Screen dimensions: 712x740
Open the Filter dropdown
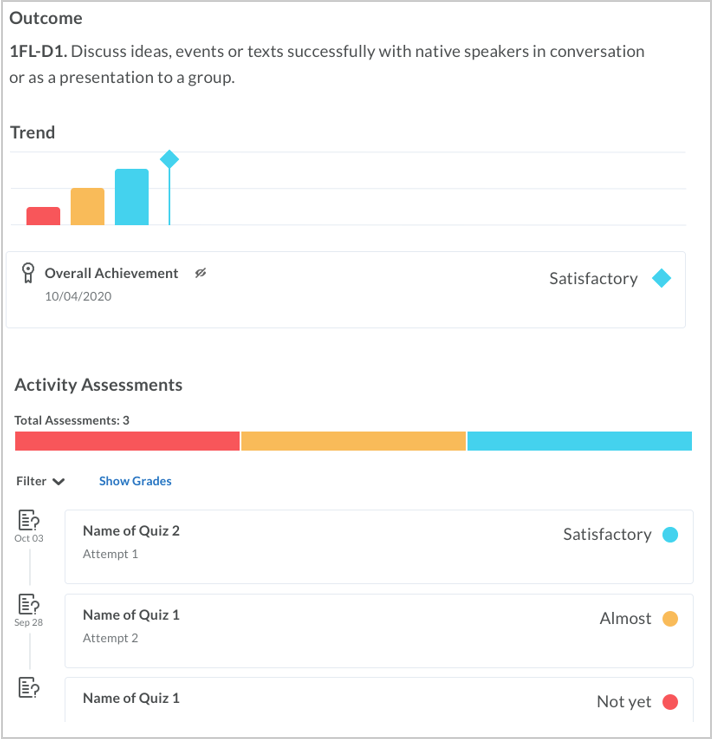[x=40, y=481]
